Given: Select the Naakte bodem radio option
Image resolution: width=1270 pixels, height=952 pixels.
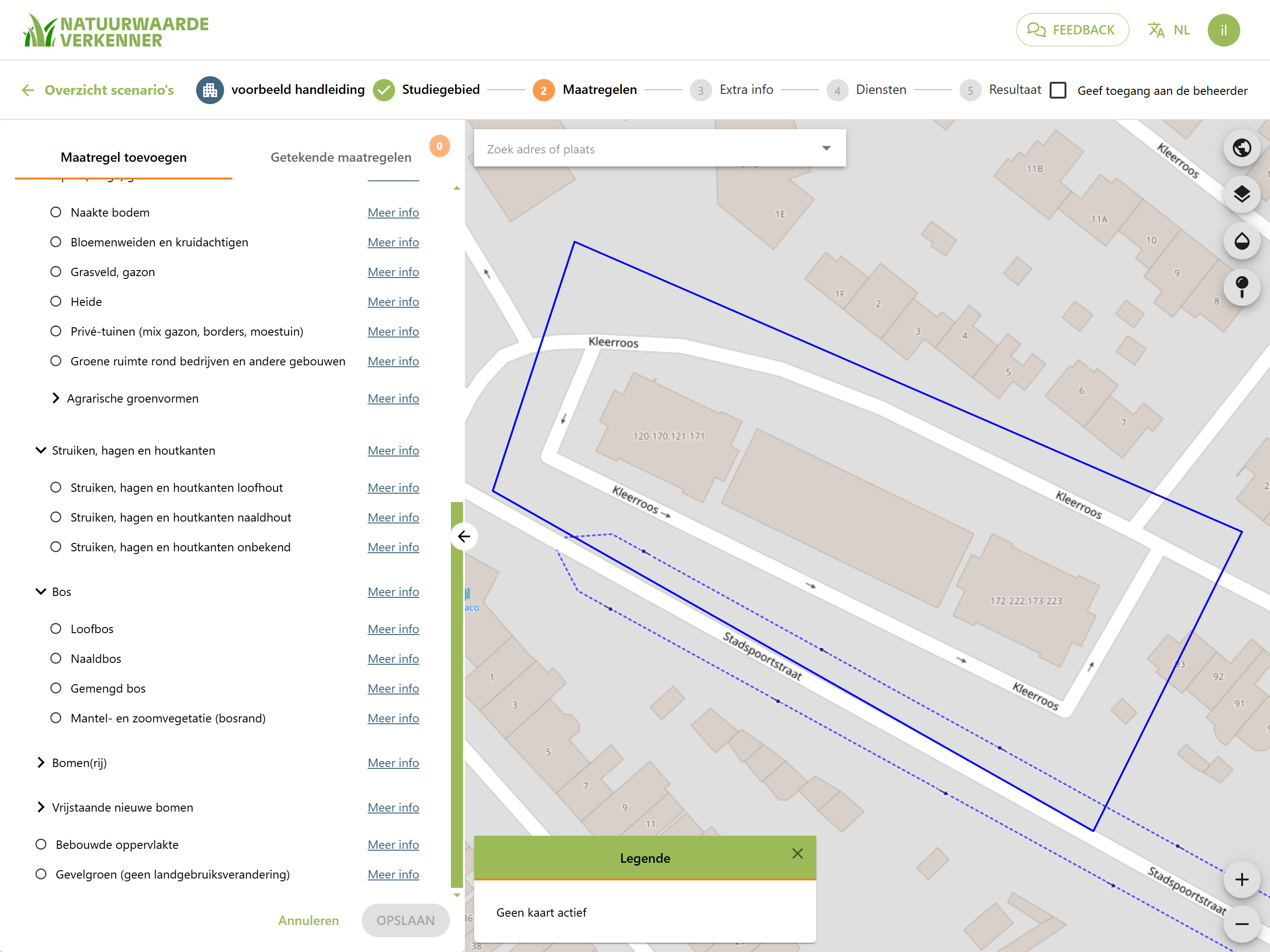Looking at the screenshot, I should (x=56, y=212).
